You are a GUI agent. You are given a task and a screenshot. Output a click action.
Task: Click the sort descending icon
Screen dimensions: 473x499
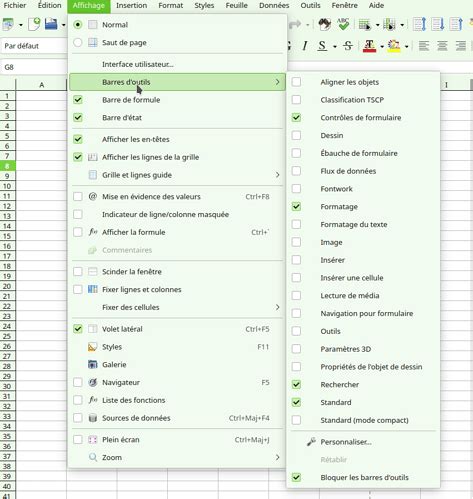coord(456,24)
